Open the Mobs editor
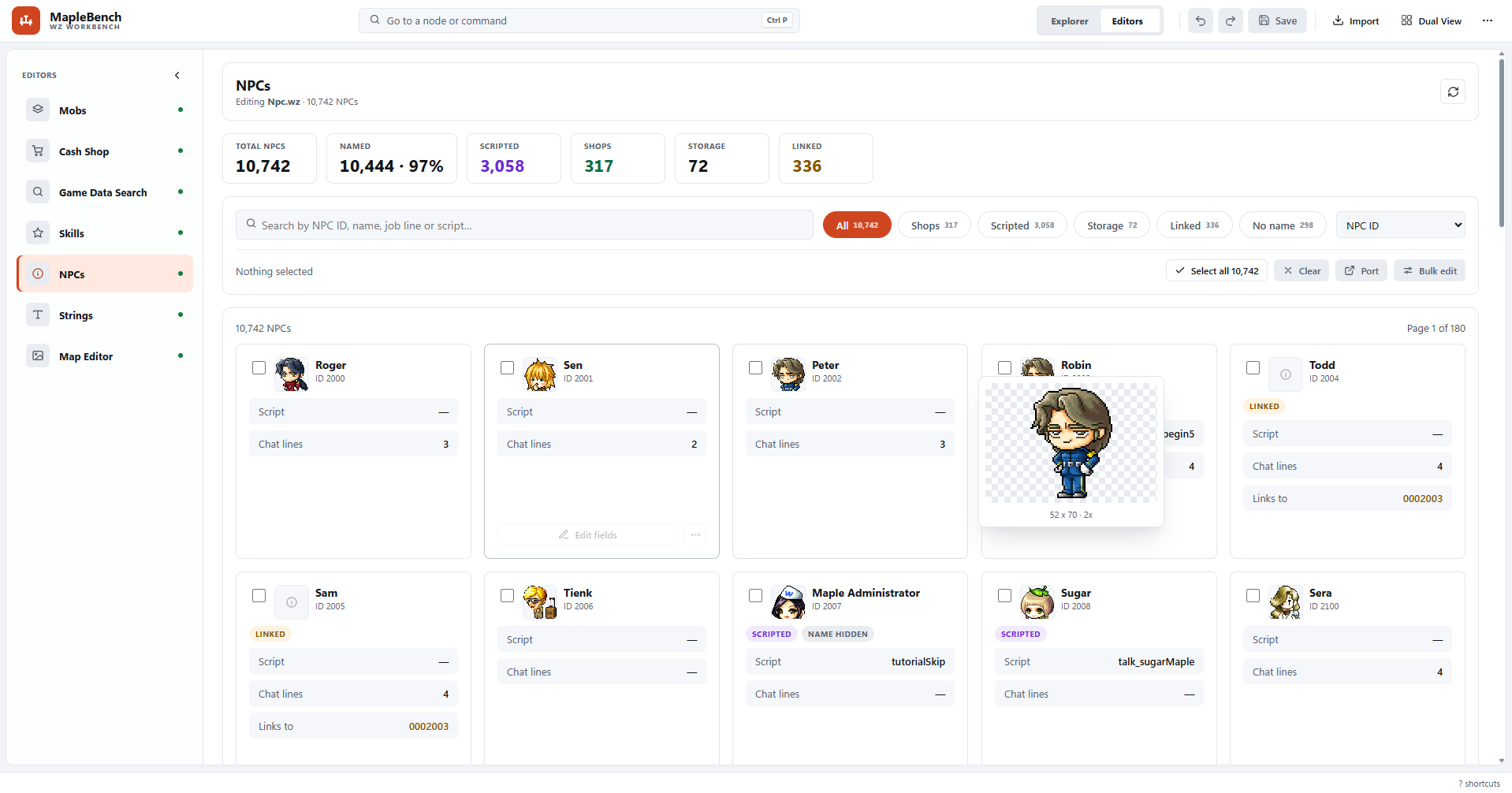1512x793 pixels. tap(105, 110)
